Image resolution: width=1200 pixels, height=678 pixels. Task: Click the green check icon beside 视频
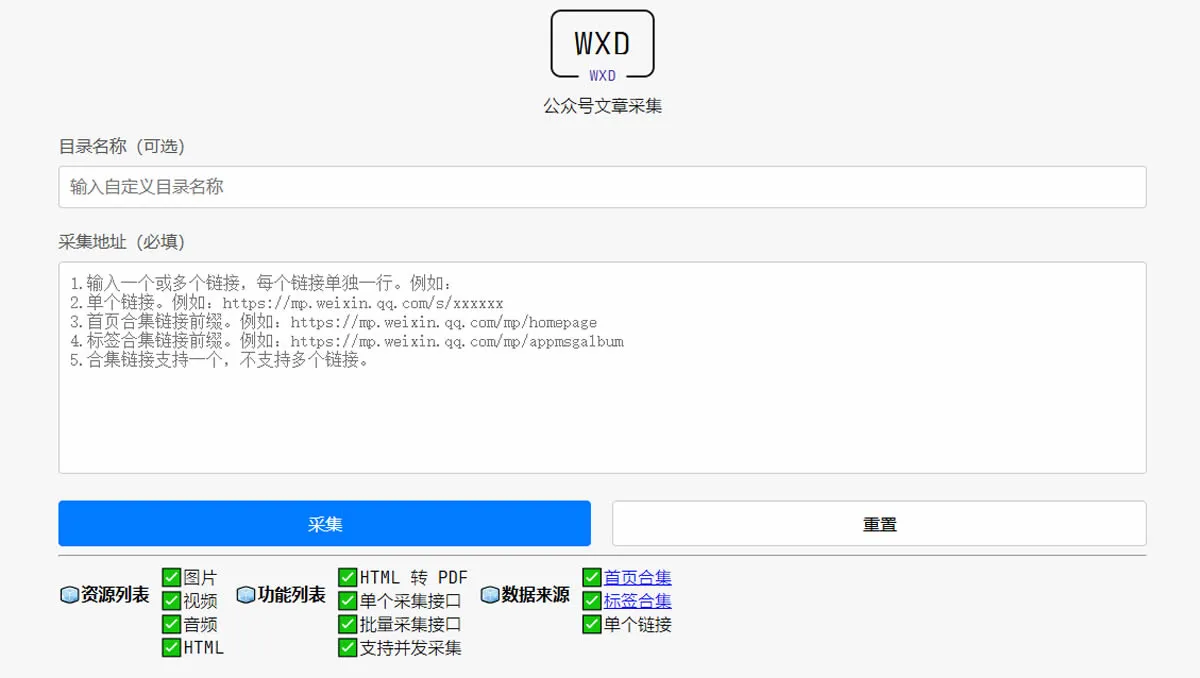[172, 601]
